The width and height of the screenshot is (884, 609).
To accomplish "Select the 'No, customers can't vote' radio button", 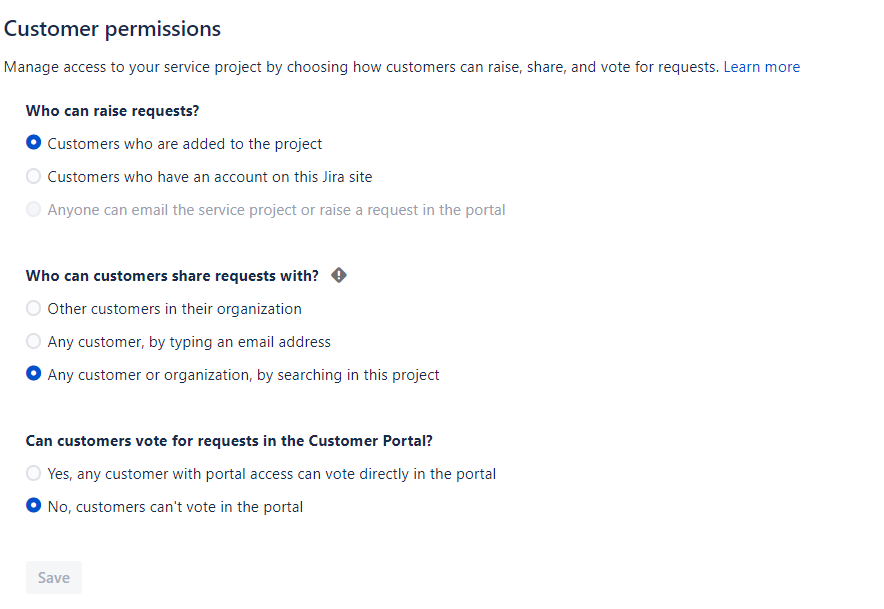I will click(x=34, y=506).
